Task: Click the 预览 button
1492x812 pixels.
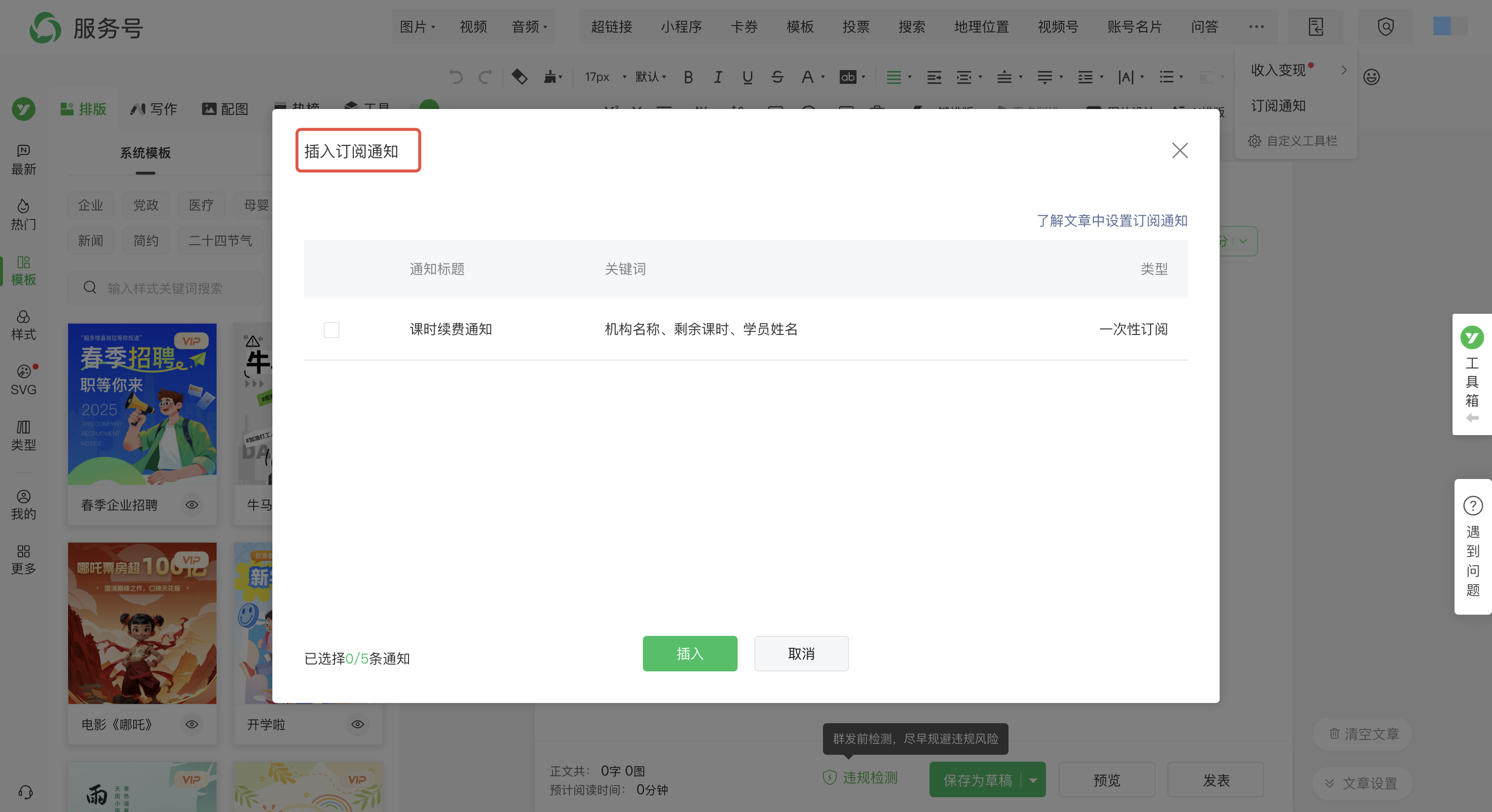Action: click(x=1106, y=780)
